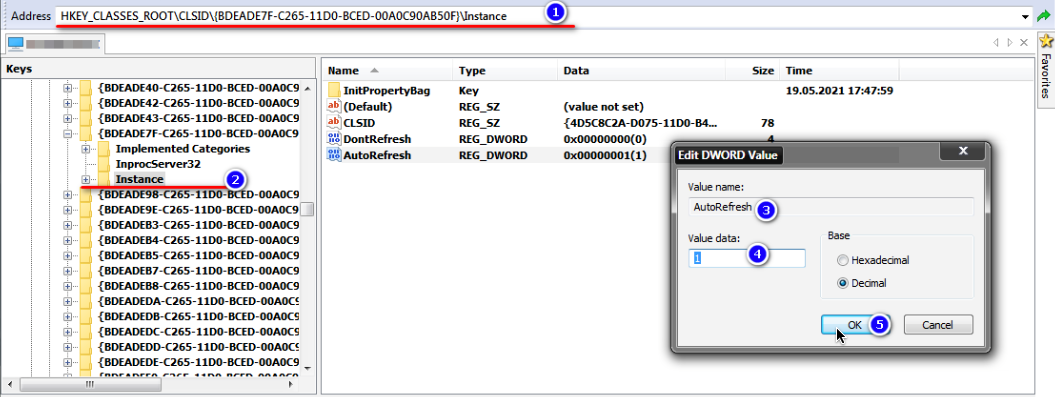The height and width of the screenshot is (397, 1055).
Task: Click the string icon of (Default) value
Action: click(x=333, y=106)
